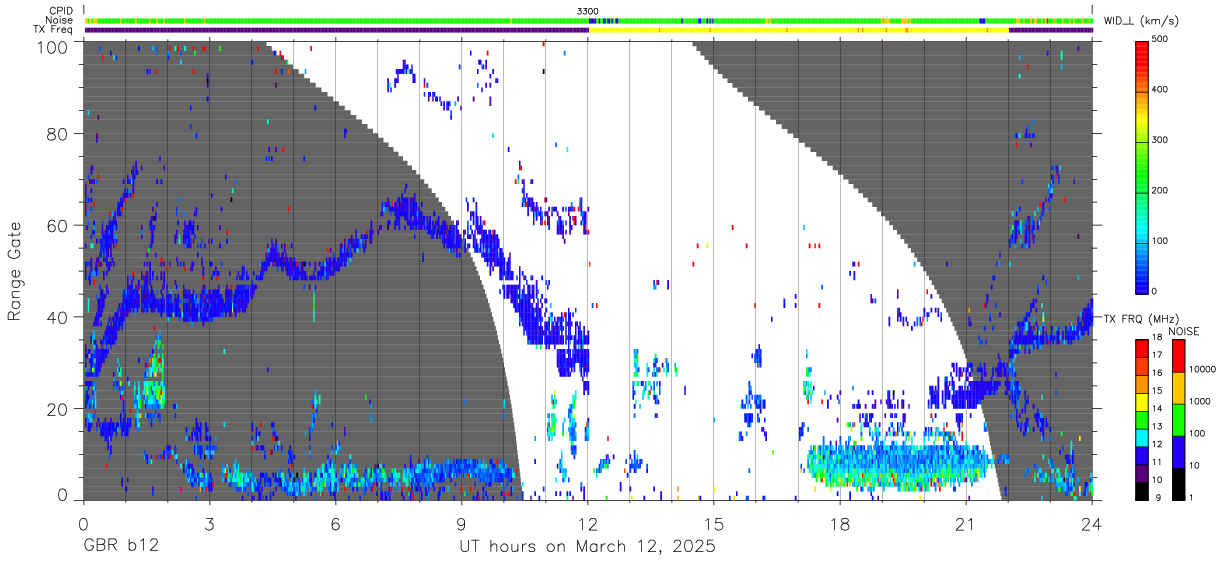Click the '1000' value on noise scale
The width and height of the screenshot is (1228, 567).
coord(1200,402)
